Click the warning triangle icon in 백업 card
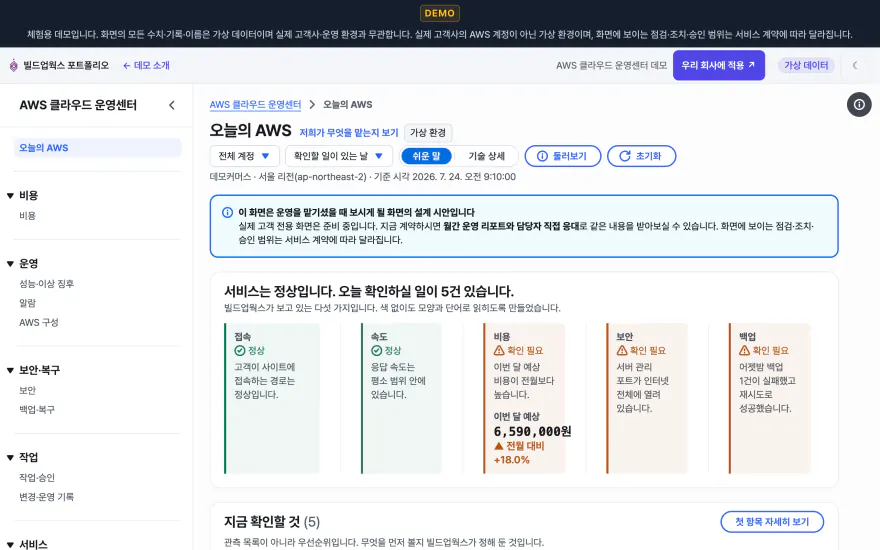Viewport: 880px width, 550px height. click(x=744, y=351)
